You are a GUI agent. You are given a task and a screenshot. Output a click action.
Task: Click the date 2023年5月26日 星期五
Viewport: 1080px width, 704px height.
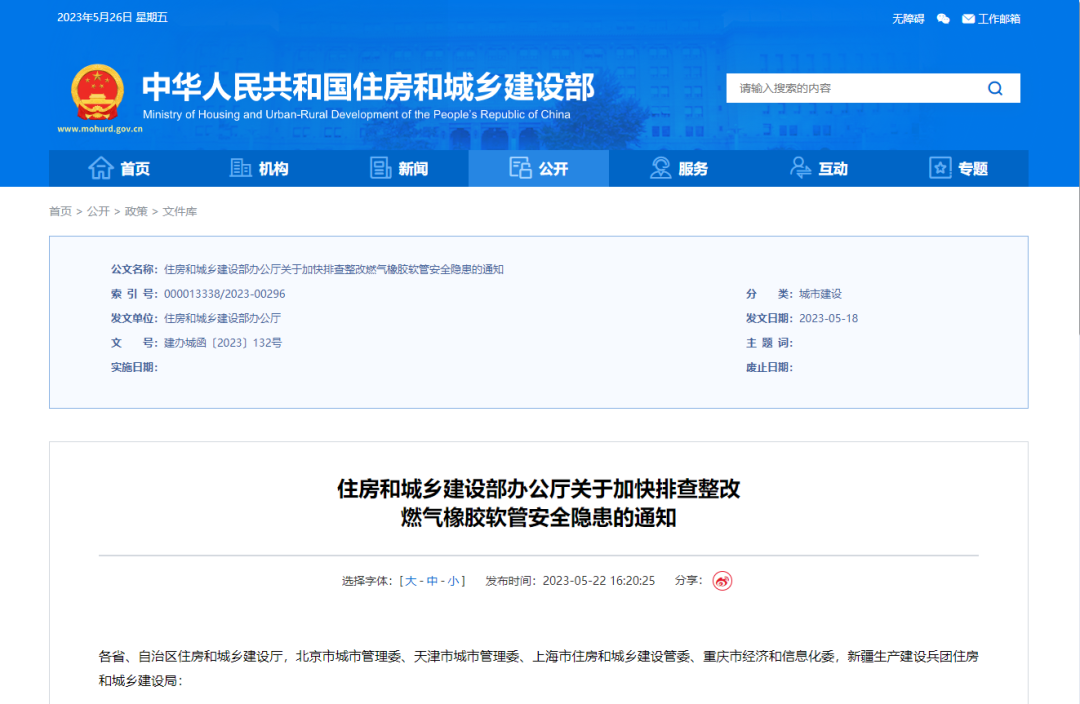pyautogui.click(x=112, y=17)
